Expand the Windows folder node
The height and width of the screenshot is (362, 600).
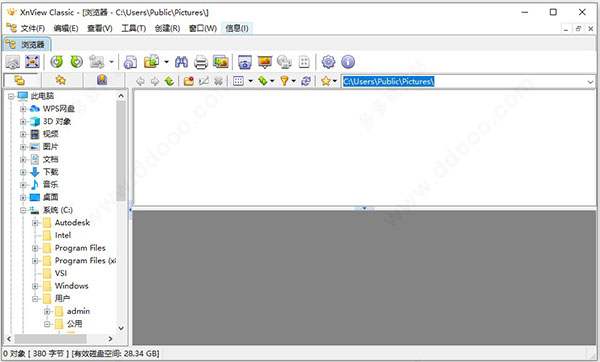click(x=35, y=286)
